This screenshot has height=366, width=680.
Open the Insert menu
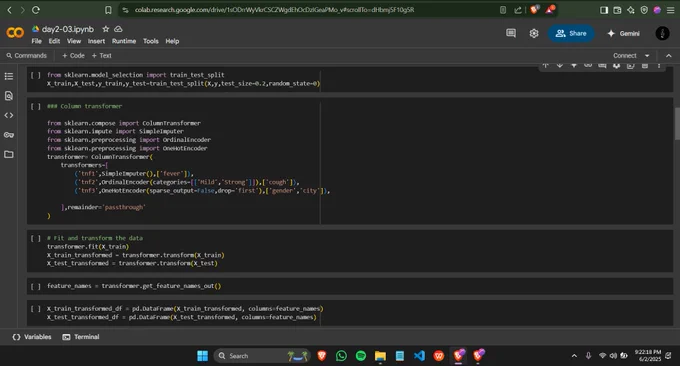pyautogui.click(x=96, y=41)
